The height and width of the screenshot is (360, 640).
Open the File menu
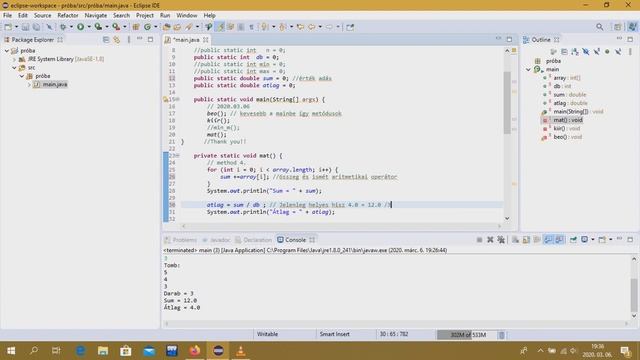(x=7, y=15)
